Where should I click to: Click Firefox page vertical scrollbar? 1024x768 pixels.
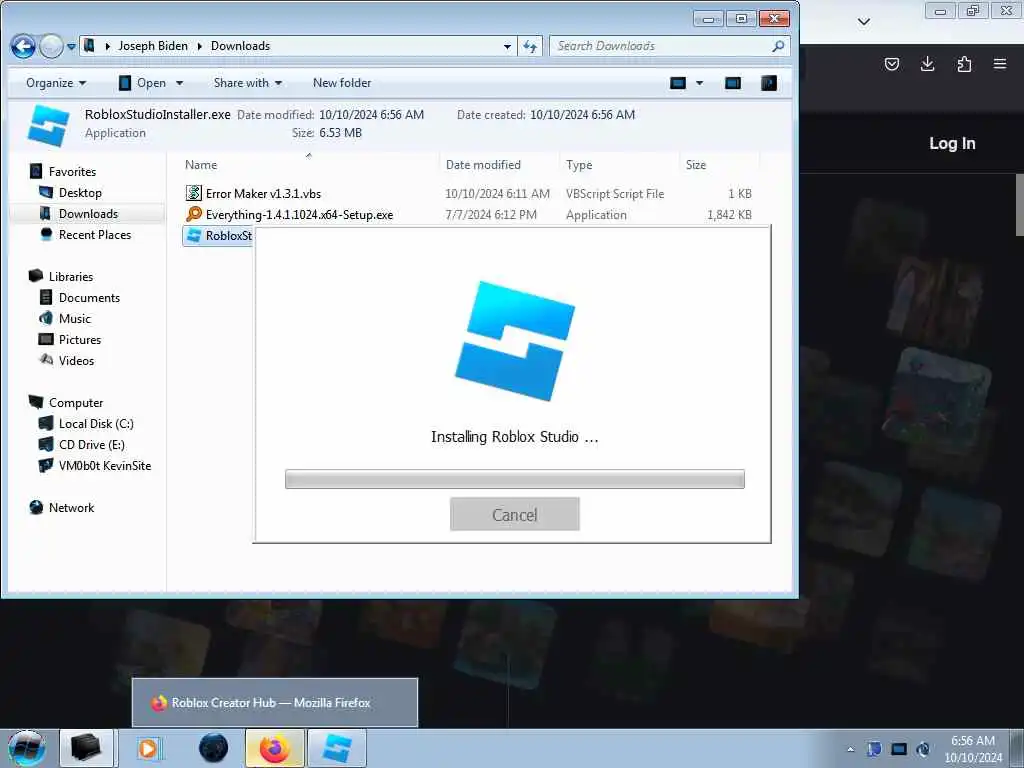pyautogui.click(x=1019, y=204)
